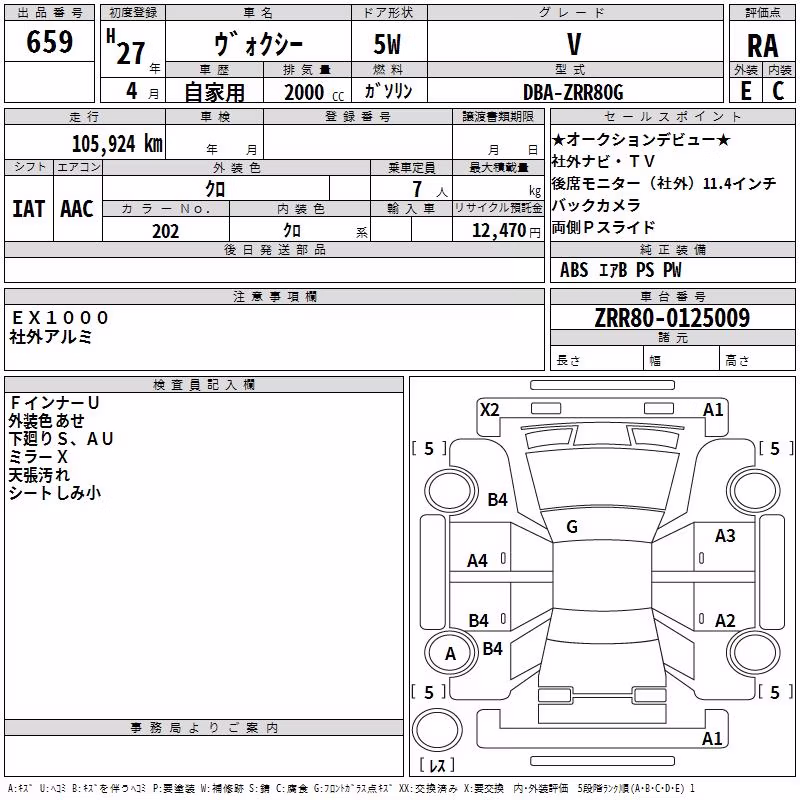Click seating capacity 7 人
The image size is (800, 800).
[x=430, y=189]
